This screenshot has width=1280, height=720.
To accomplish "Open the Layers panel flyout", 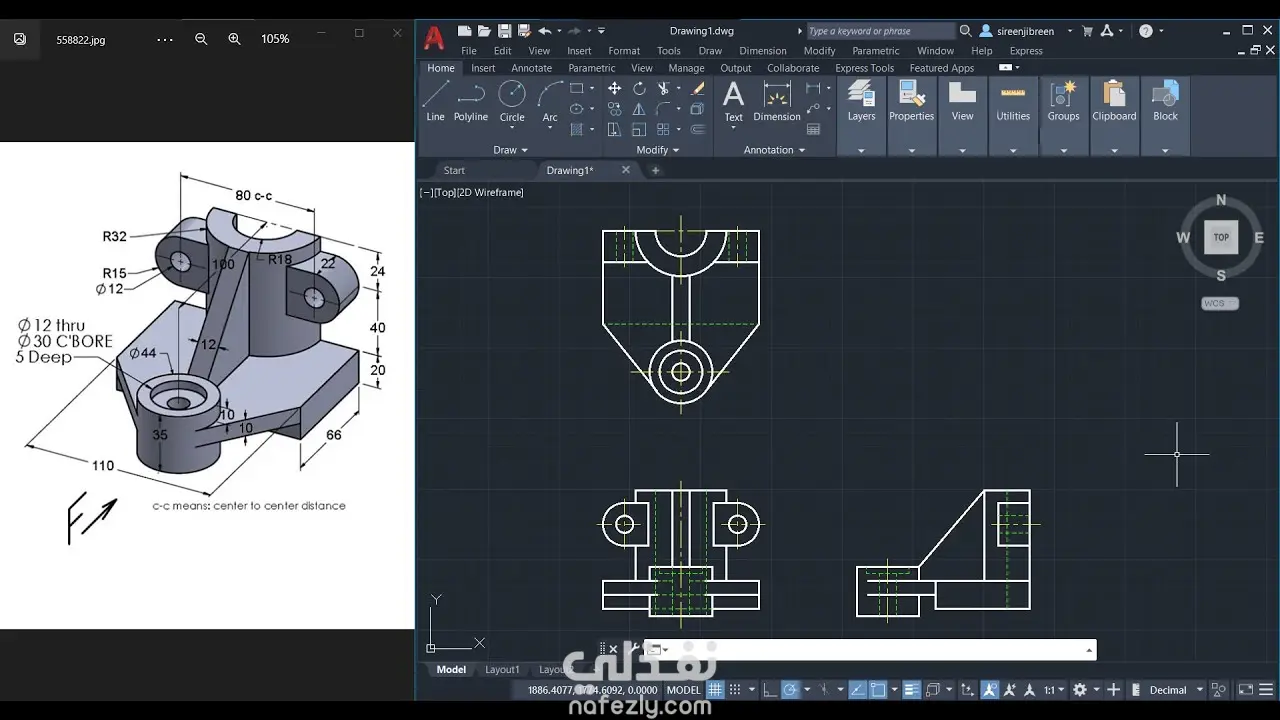I will (x=861, y=150).
